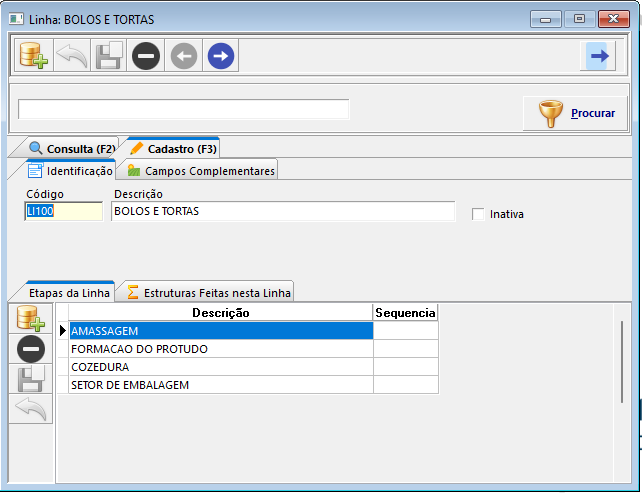Click the blue right-arrow button at the toolbar's far right
The width and height of the screenshot is (642, 493).
(598, 56)
